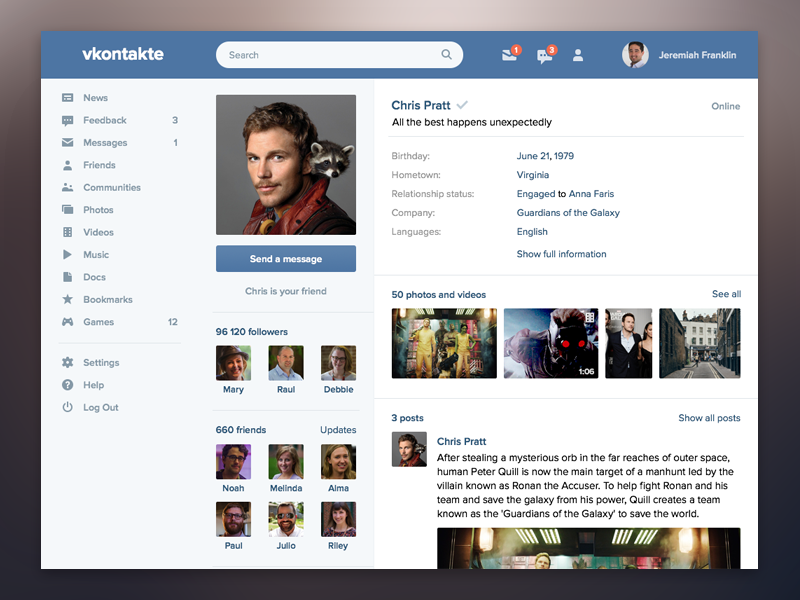Click the Settings gear icon
The width and height of the screenshot is (800, 600).
[67, 362]
